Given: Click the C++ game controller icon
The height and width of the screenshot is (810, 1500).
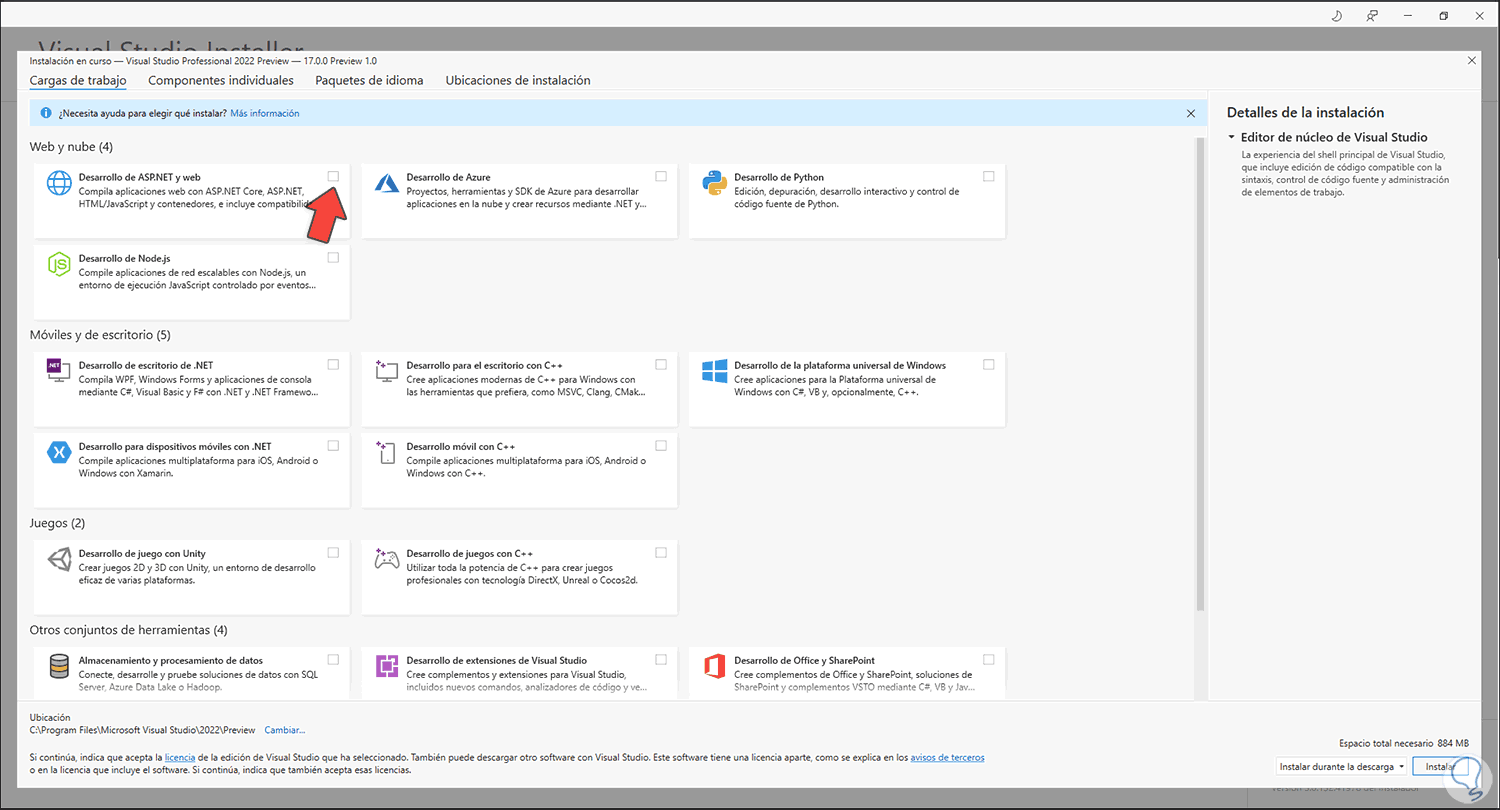Looking at the screenshot, I should coord(387,560).
